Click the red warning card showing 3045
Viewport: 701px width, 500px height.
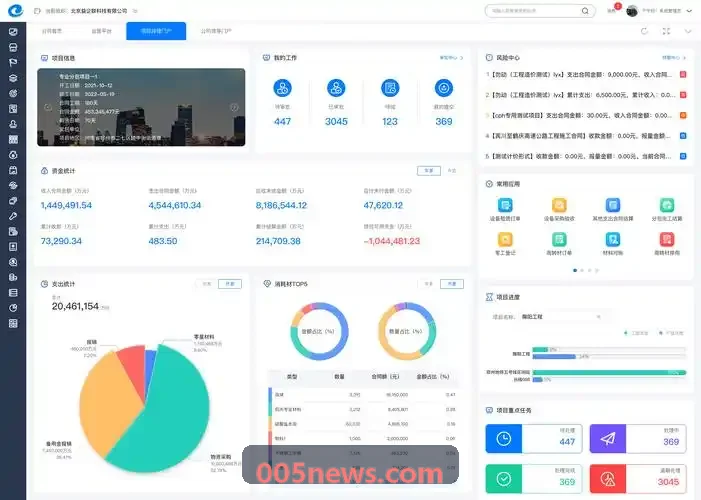638,479
